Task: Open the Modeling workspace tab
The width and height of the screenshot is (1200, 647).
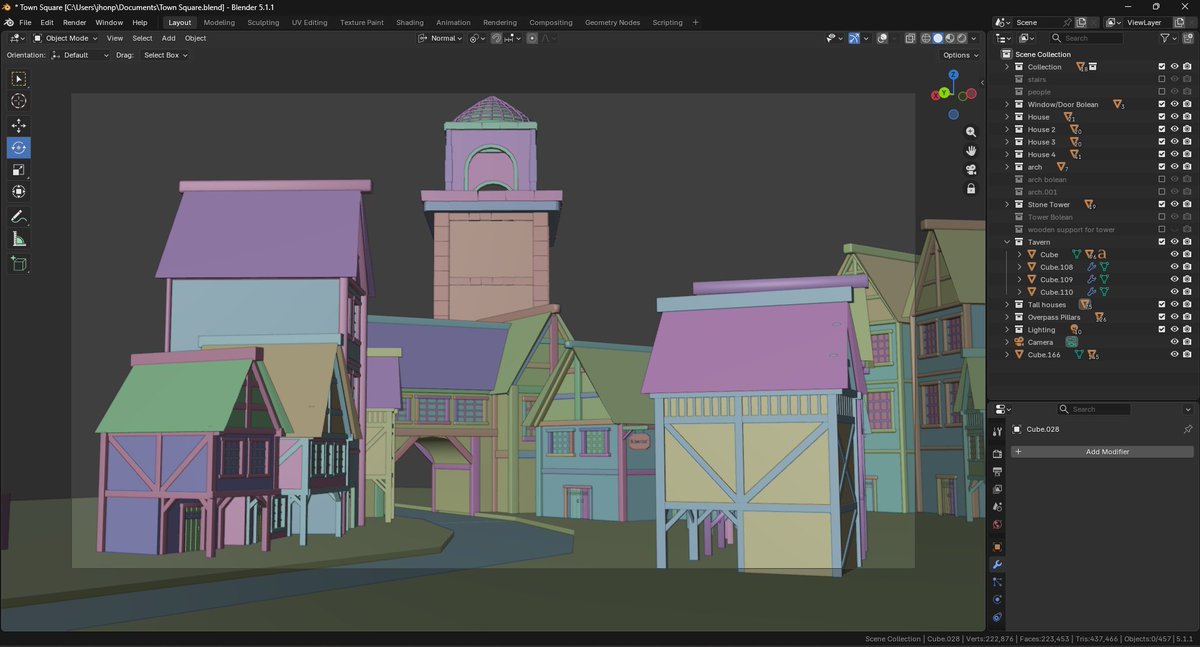Action: tap(218, 22)
